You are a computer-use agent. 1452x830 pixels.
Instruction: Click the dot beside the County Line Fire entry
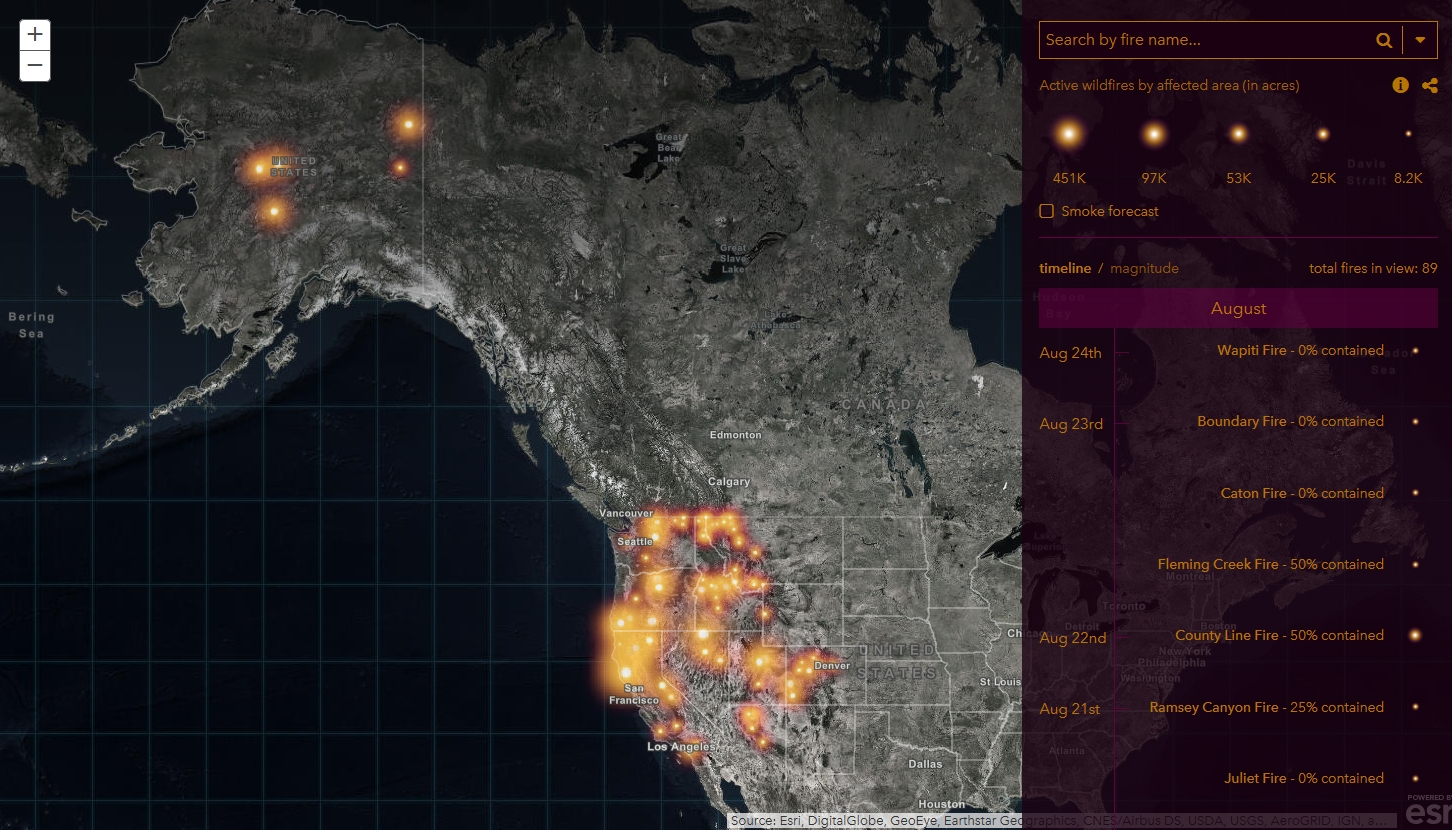pos(1415,635)
